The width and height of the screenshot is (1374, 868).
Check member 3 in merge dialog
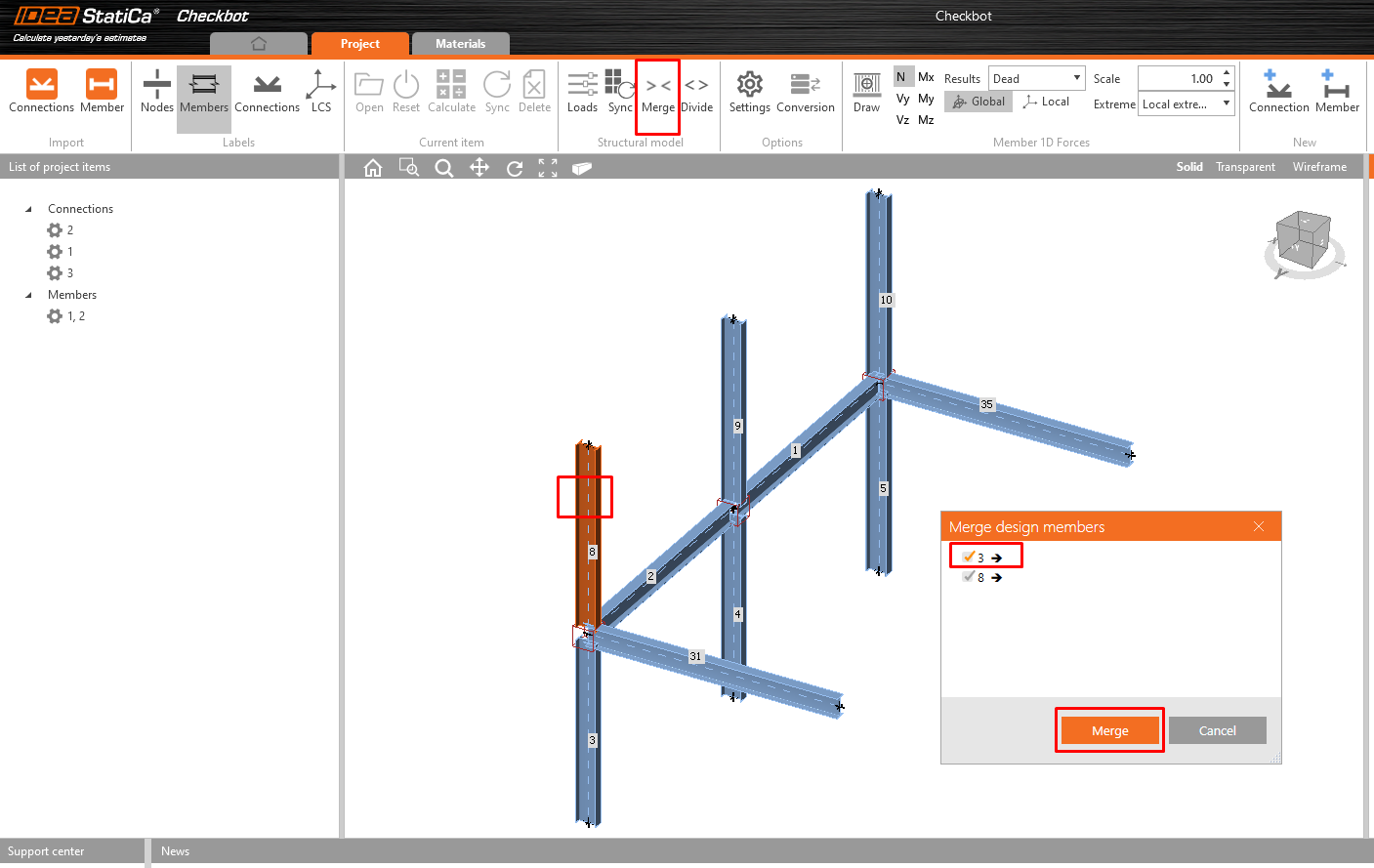968,558
